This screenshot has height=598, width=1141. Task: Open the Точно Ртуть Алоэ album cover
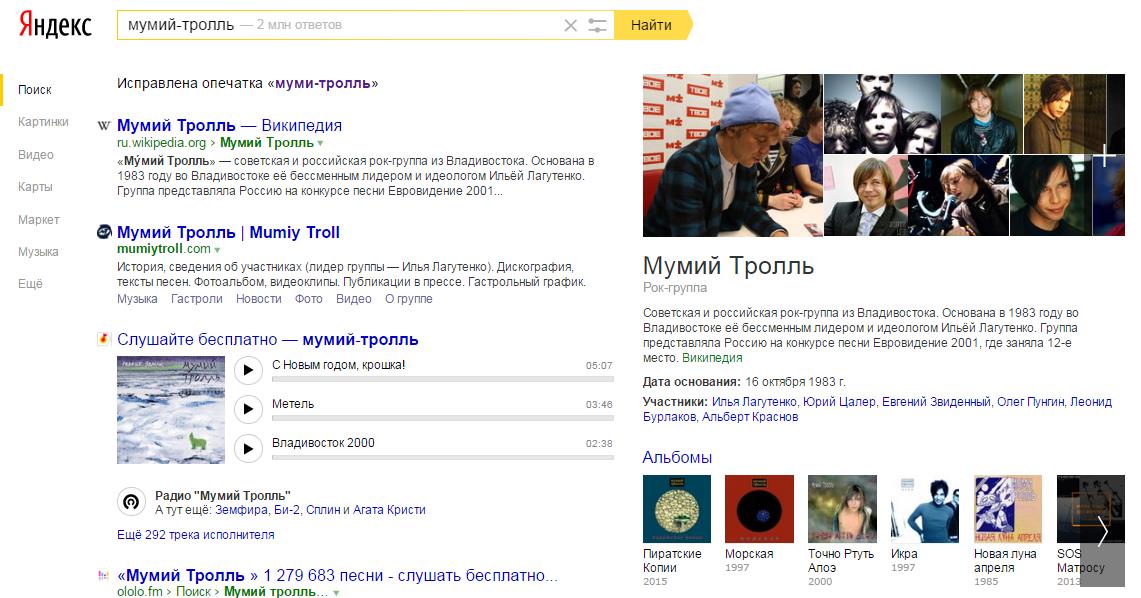842,509
